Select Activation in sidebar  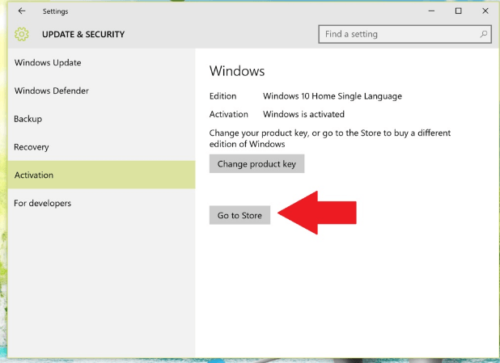pos(101,175)
